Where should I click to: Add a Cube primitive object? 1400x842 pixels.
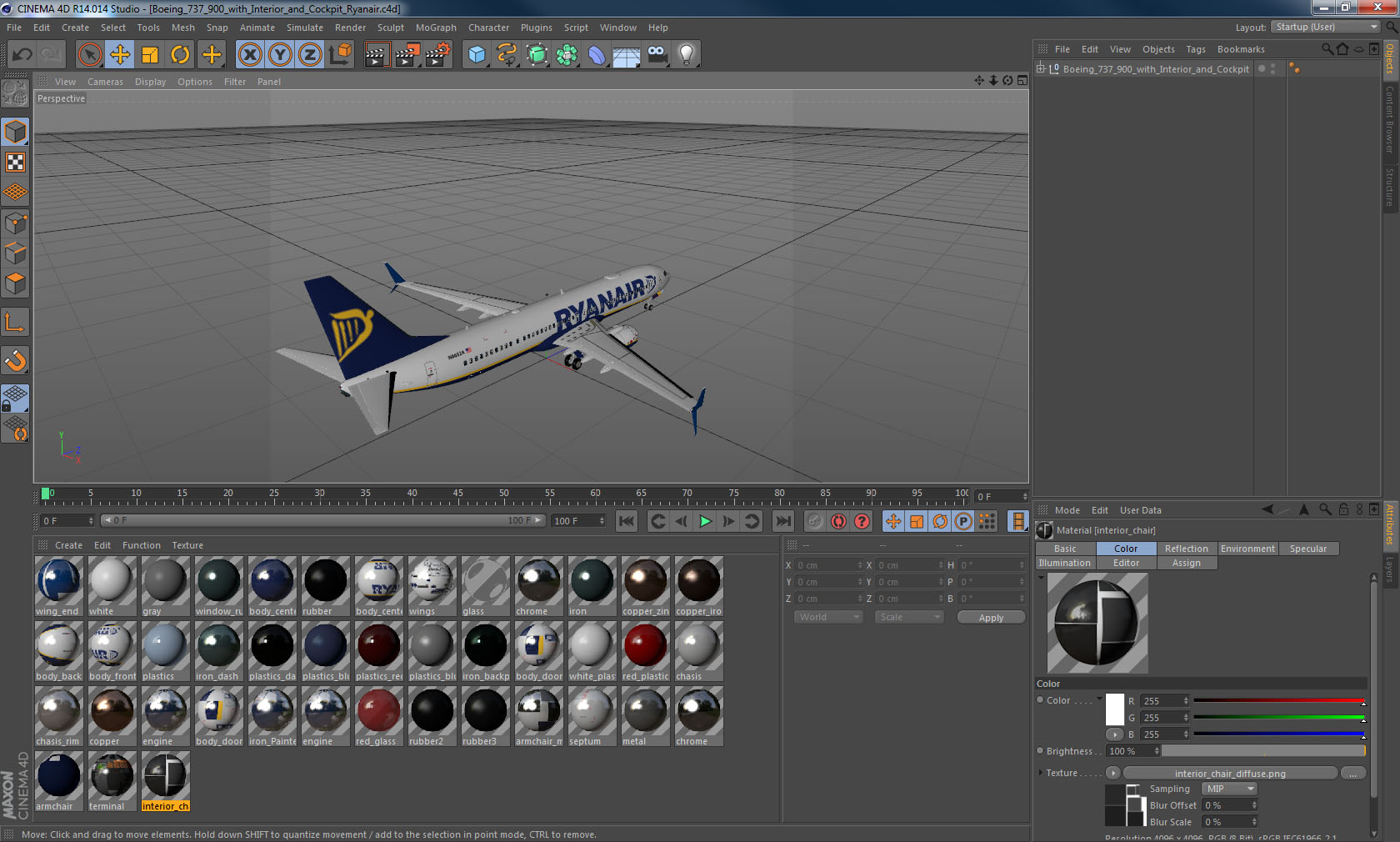(477, 55)
